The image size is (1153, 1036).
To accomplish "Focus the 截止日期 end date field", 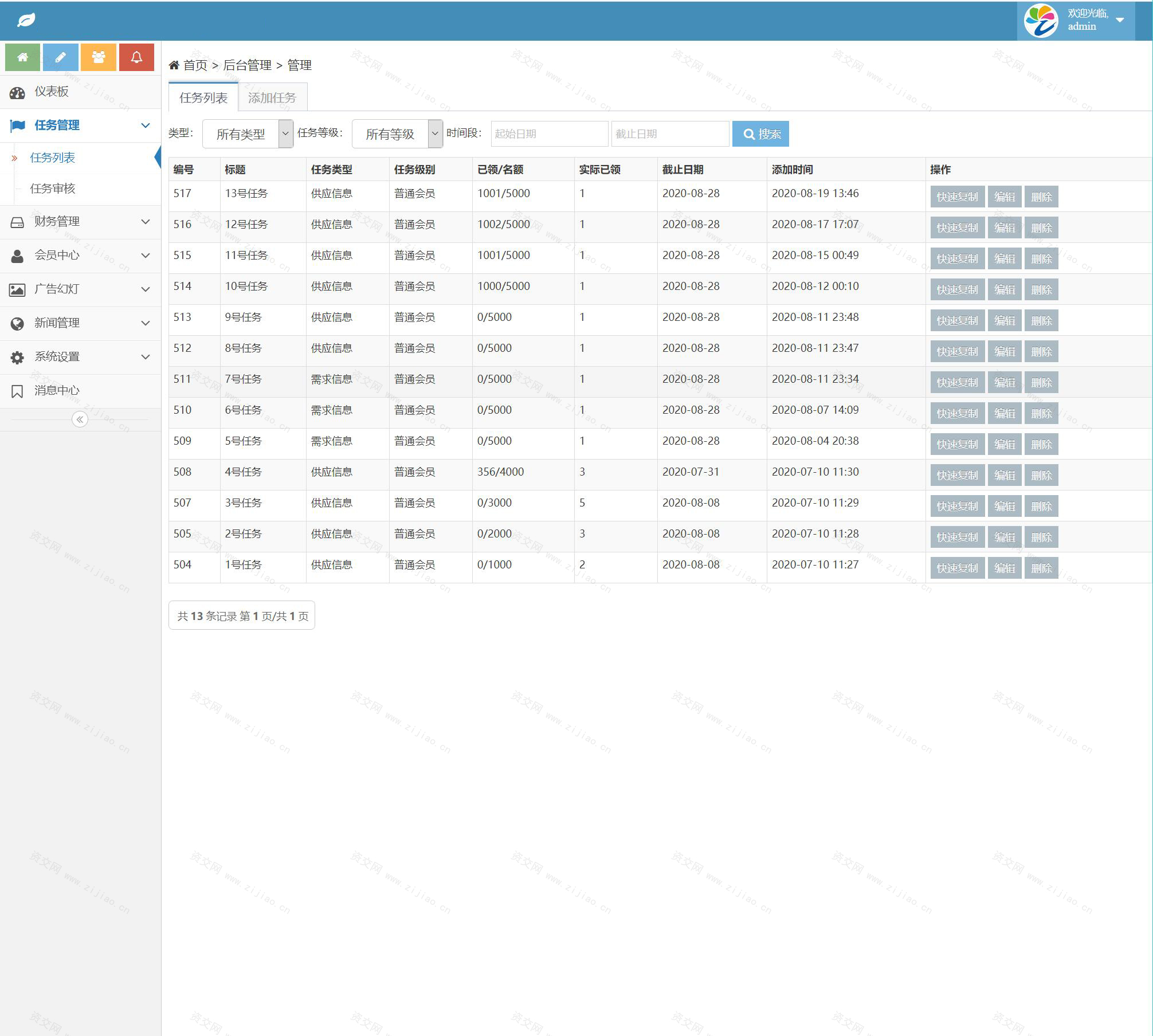I will tap(670, 134).
